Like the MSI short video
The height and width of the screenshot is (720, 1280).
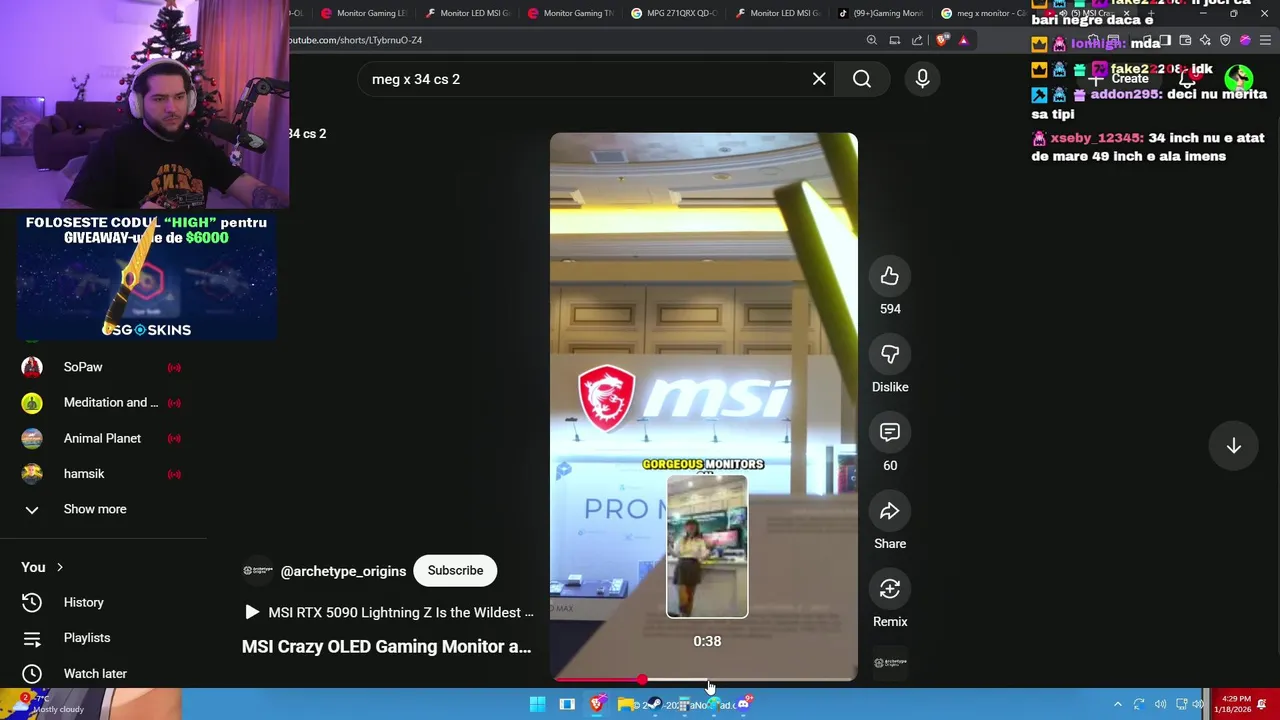890,277
